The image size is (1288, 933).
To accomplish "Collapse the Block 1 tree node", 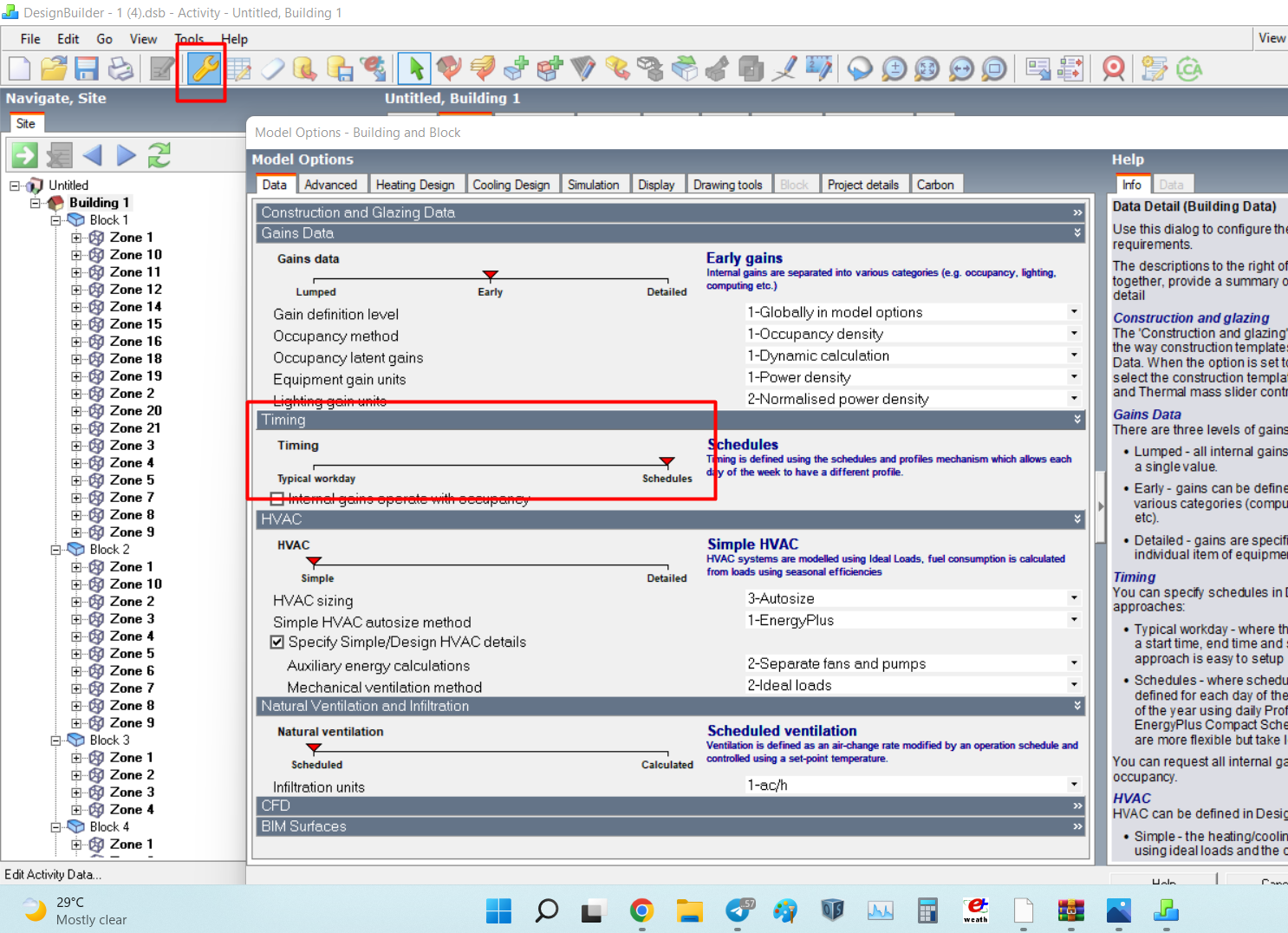I will pyautogui.click(x=56, y=220).
